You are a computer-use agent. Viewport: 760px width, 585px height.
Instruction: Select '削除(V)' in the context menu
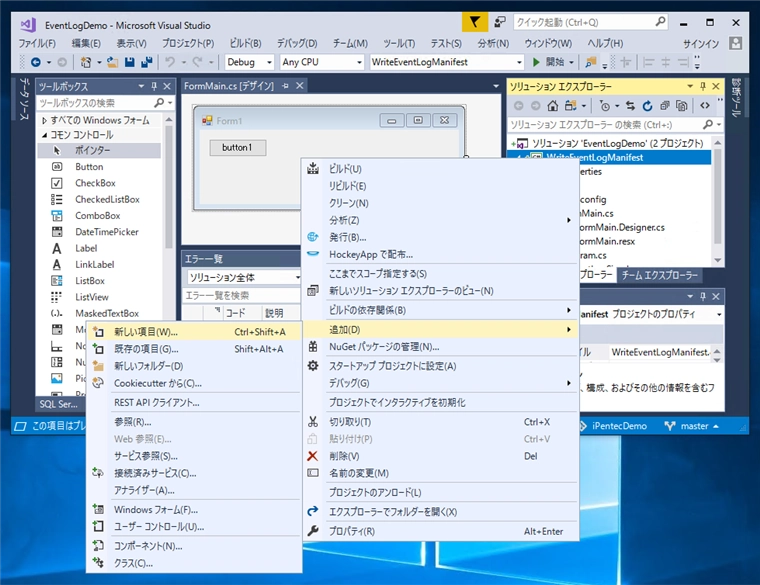[x=440, y=456]
